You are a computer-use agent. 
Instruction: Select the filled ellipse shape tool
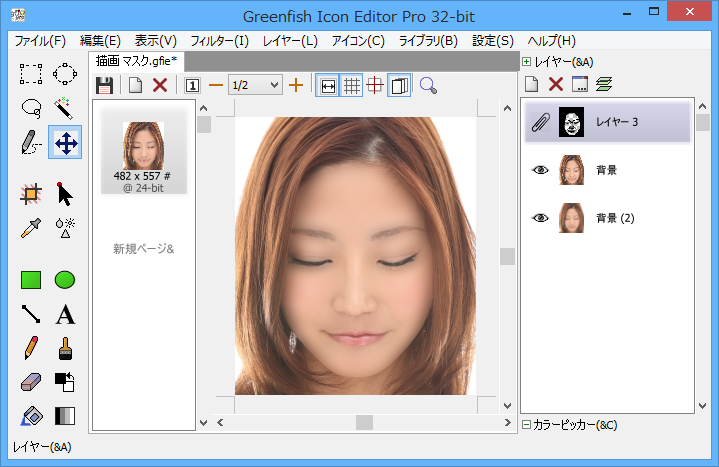(65, 280)
